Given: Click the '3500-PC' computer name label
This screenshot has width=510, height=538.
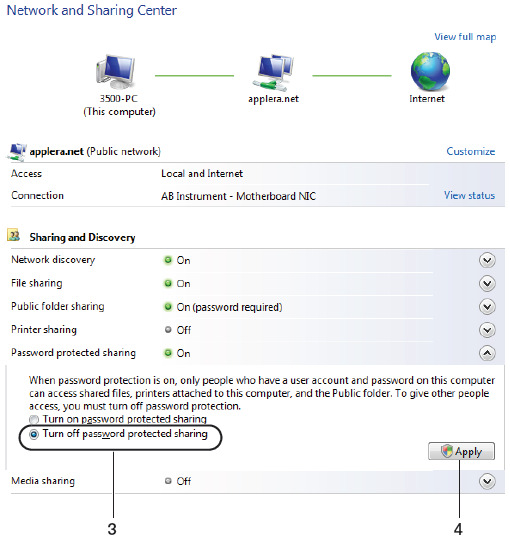Looking at the screenshot, I should point(118,99).
